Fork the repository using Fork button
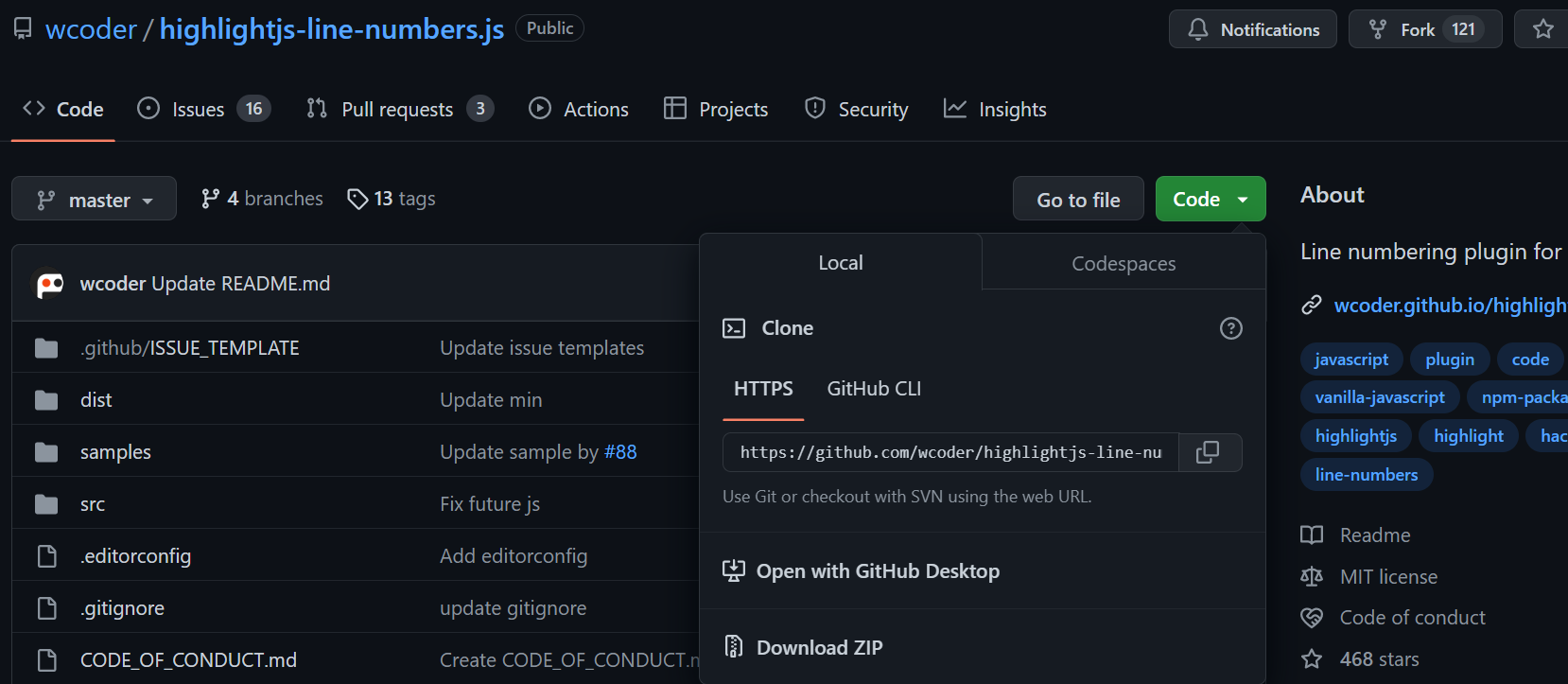 [x=1425, y=29]
